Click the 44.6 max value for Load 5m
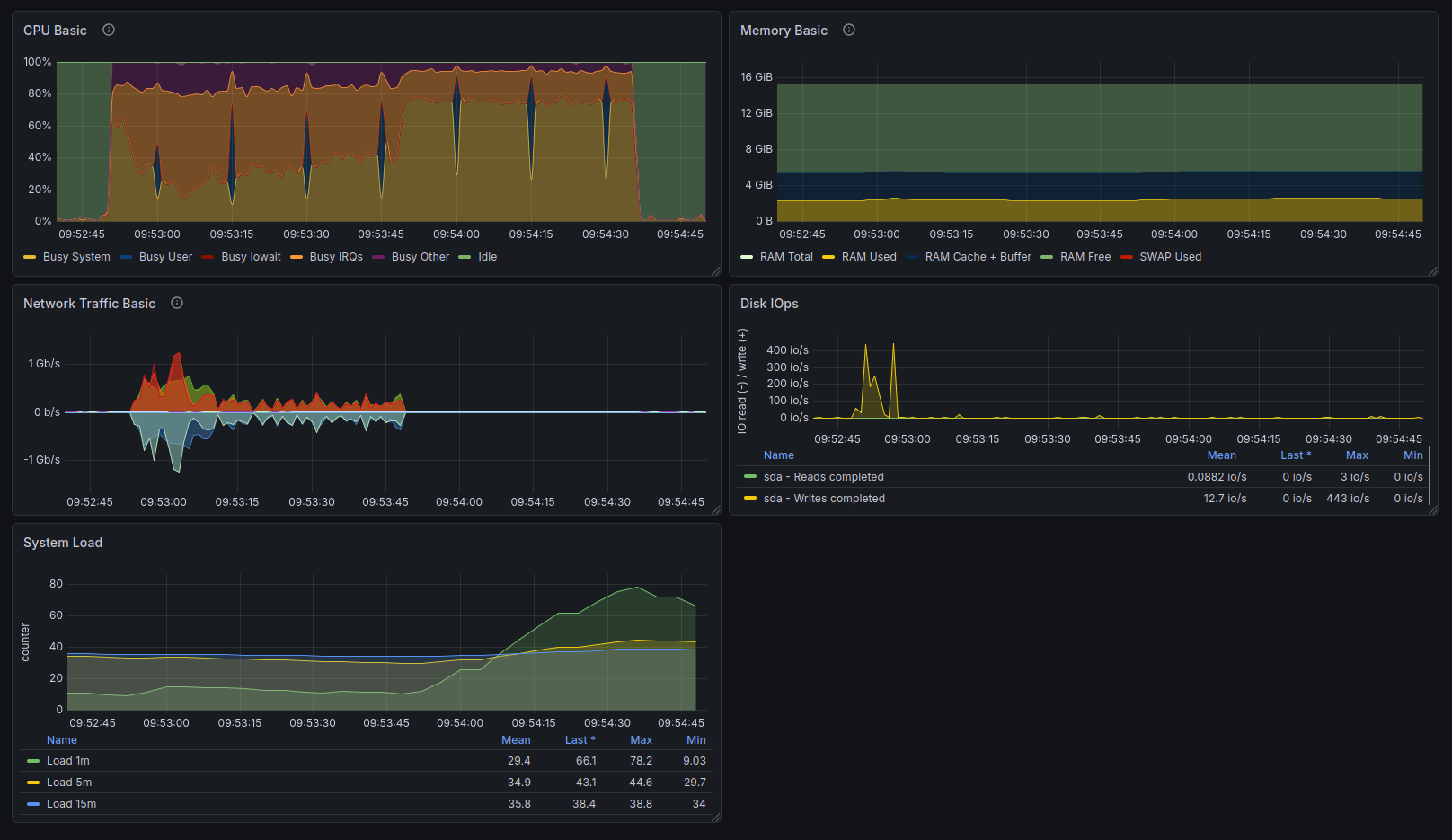 (x=641, y=783)
